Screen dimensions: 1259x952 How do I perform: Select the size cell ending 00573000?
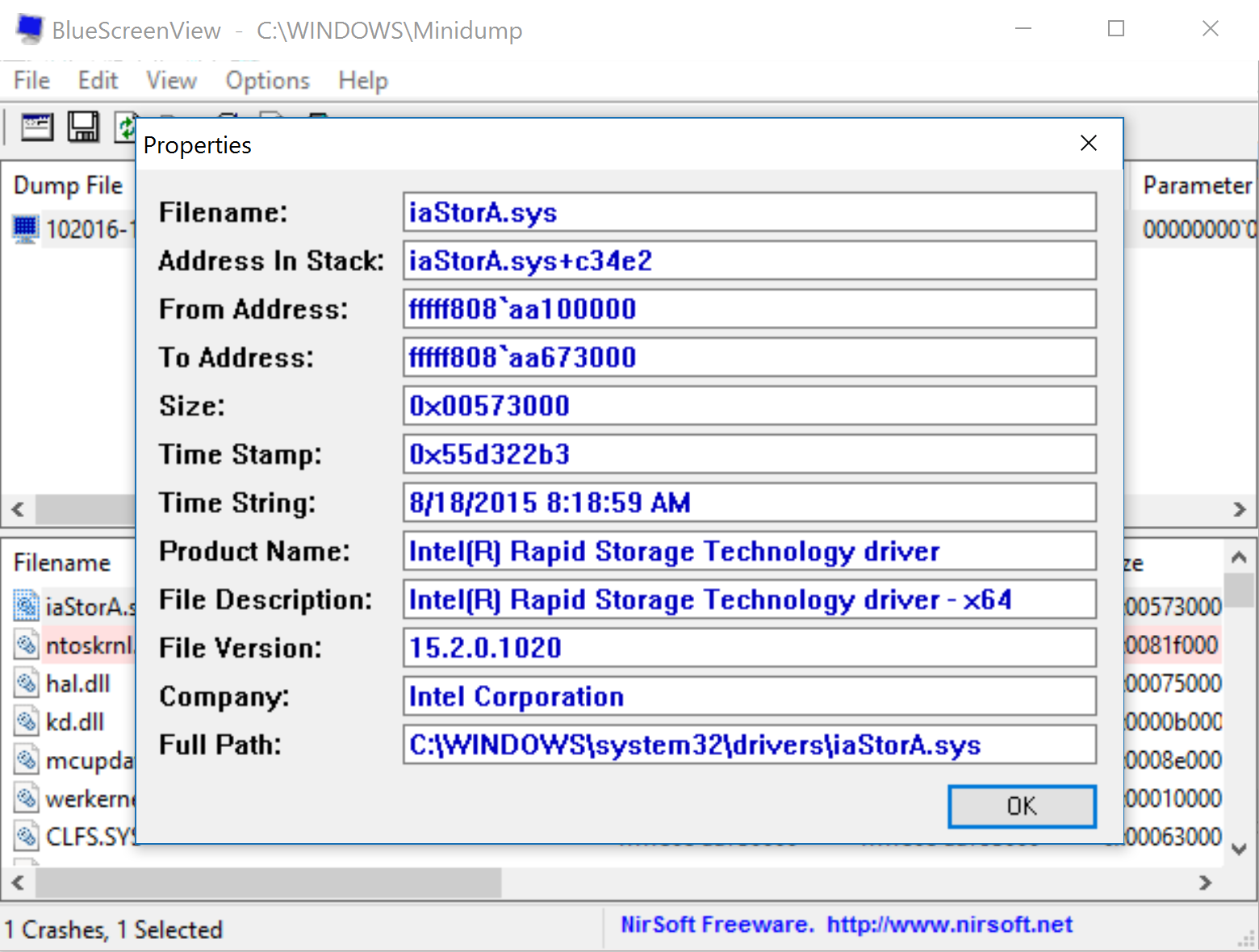click(x=1173, y=606)
